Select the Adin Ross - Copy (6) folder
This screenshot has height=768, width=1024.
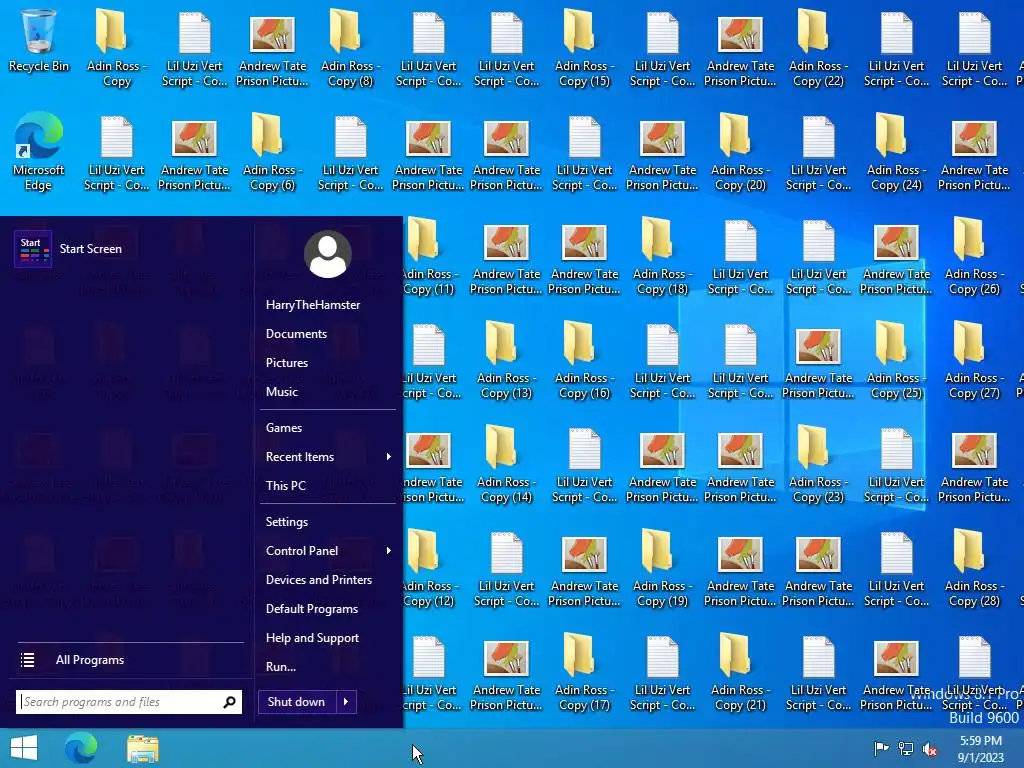pos(272,152)
